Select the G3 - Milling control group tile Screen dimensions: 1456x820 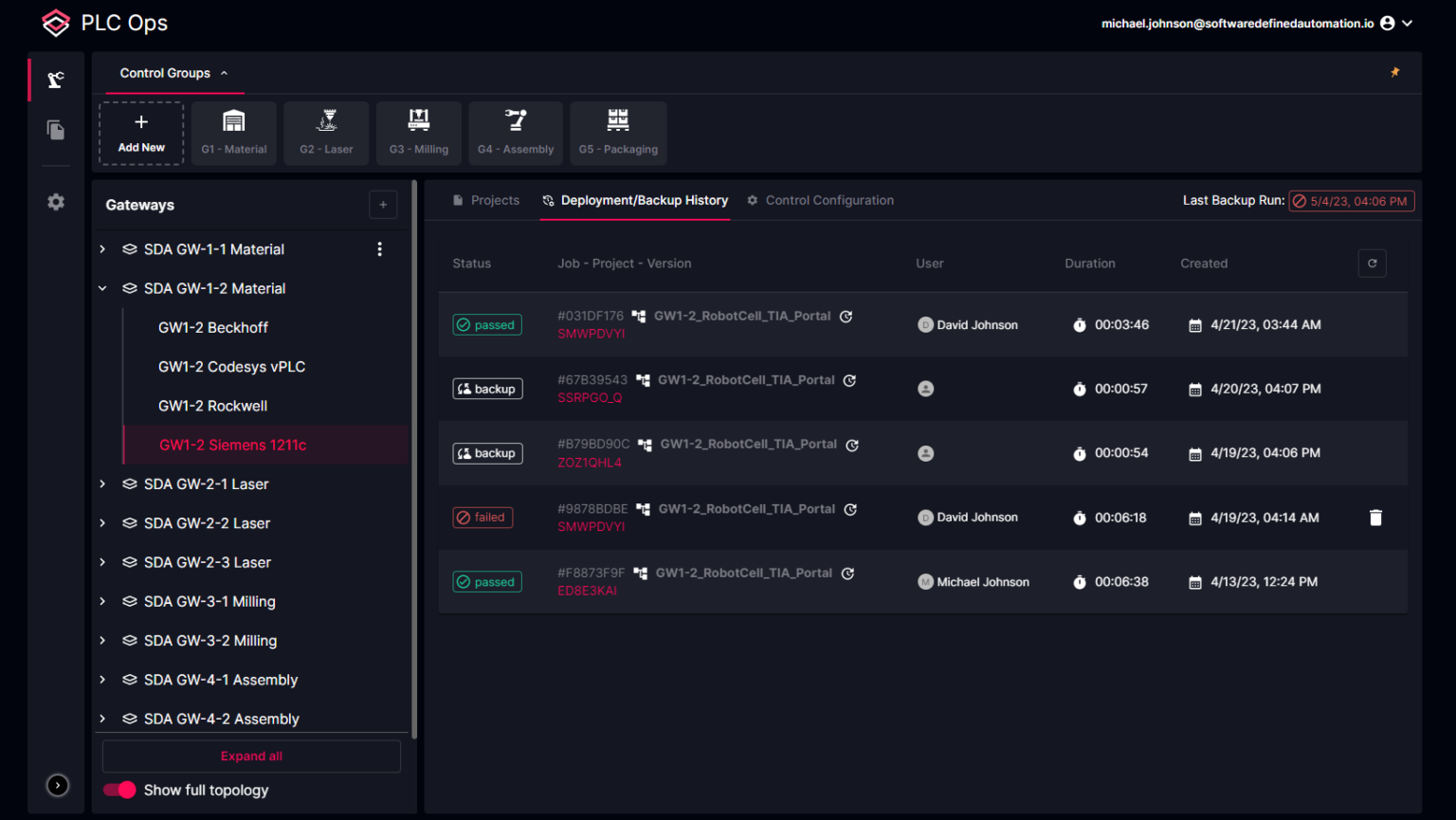[418, 133]
